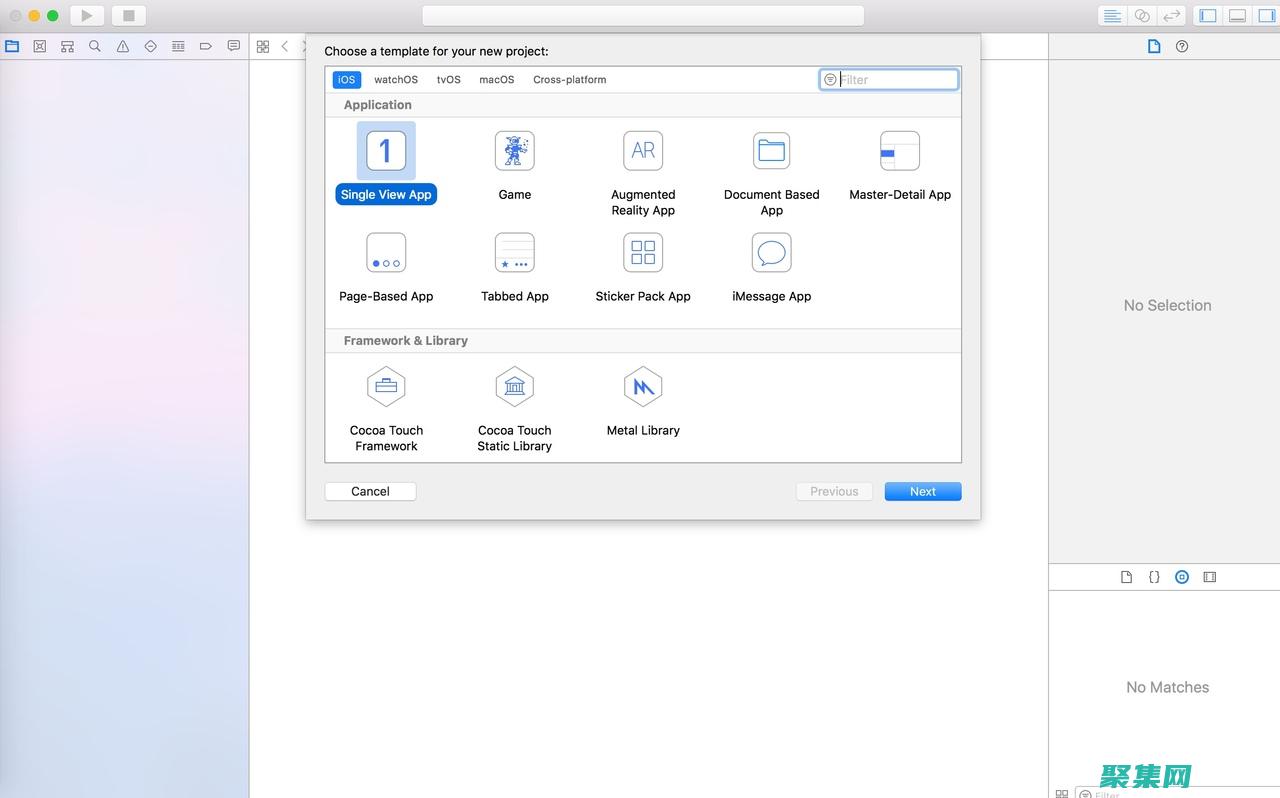The height and width of the screenshot is (798, 1280).
Task: Open the Media library
Action: click(1210, 577)
